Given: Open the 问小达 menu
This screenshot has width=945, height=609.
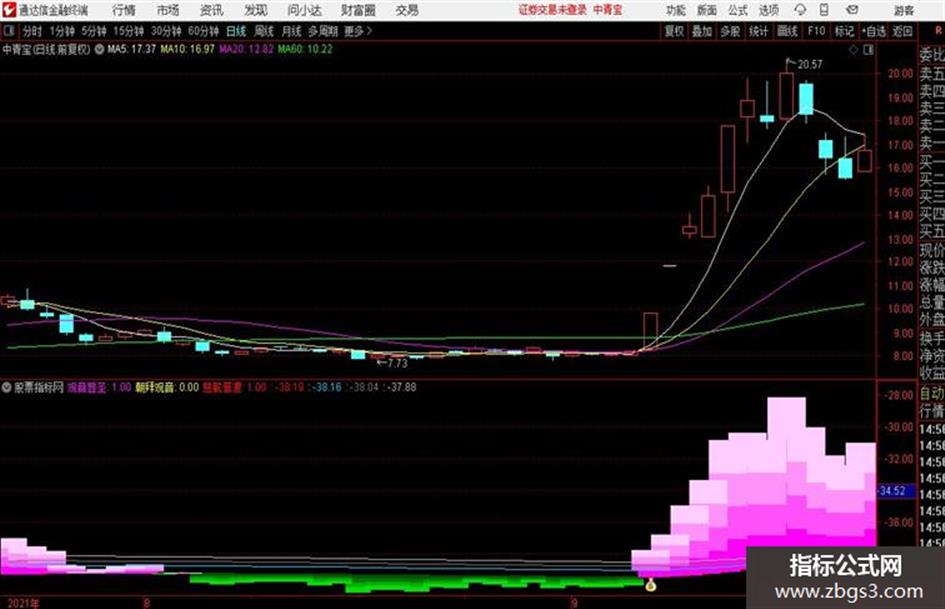Looking at the screenshot, I should (304, 10).
